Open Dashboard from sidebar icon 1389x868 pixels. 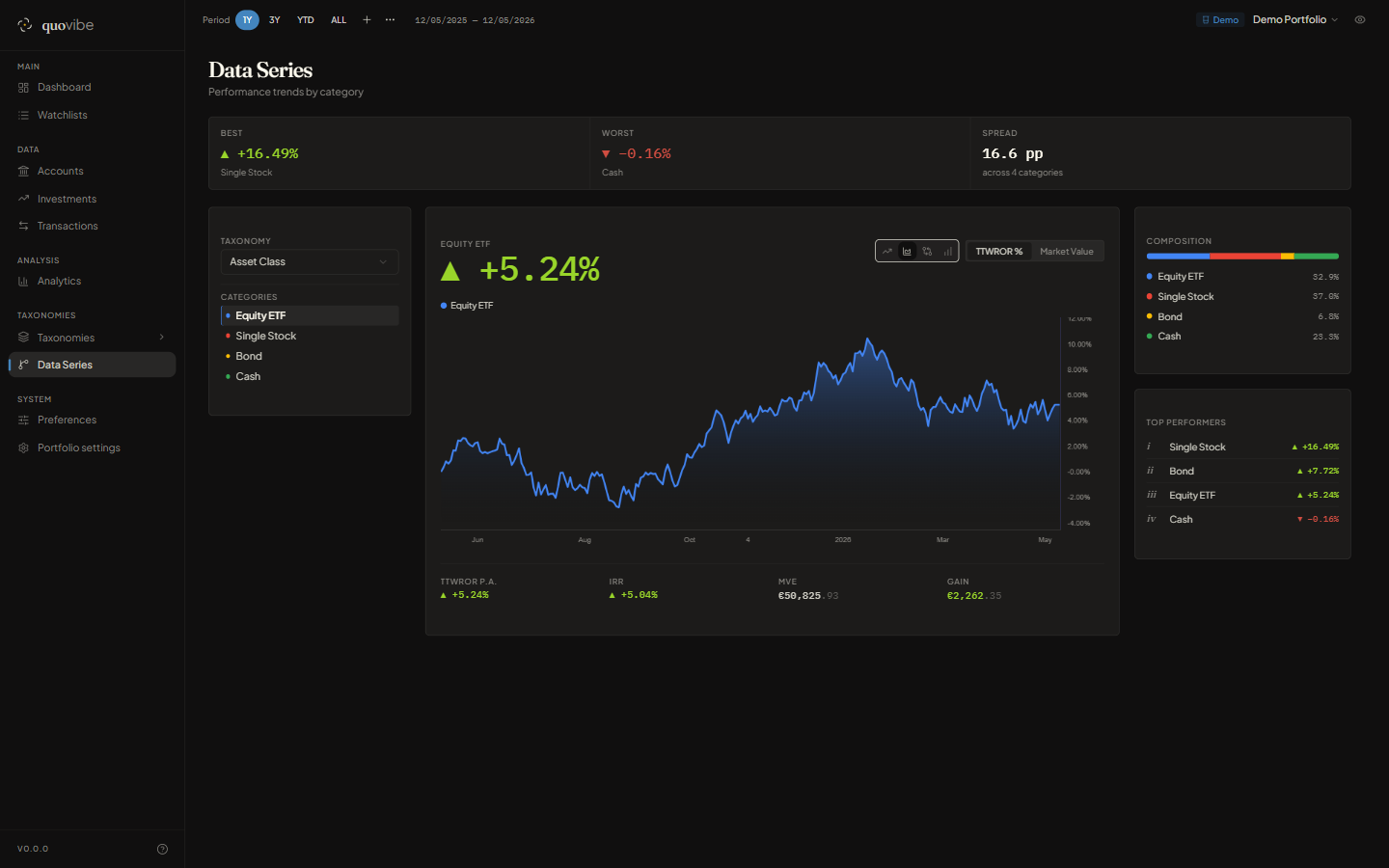(x=23, y=88)
